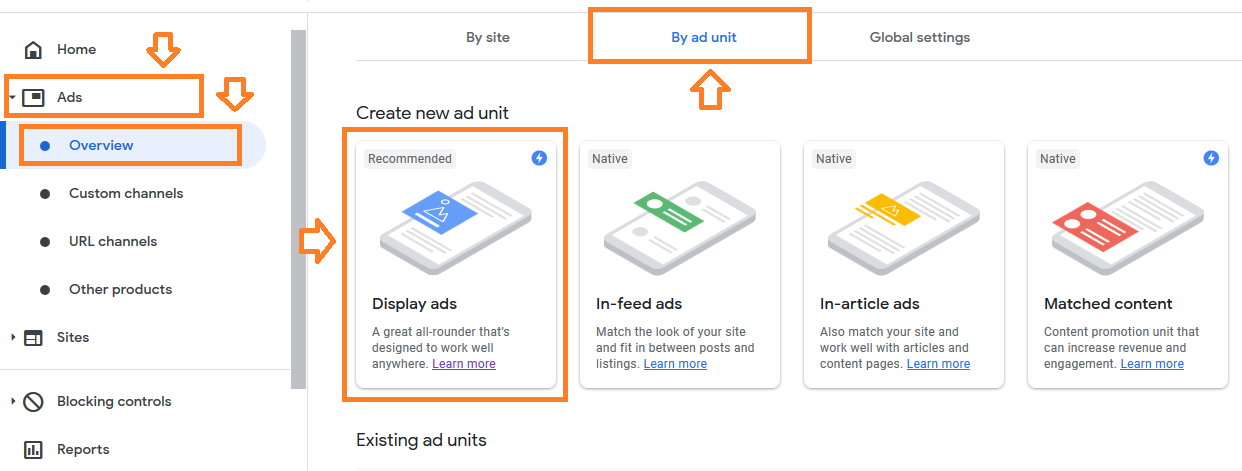Open Learn more link under Matched content
The width and height of the screenshot is (1242, 471).
(x=1152, y=364)
